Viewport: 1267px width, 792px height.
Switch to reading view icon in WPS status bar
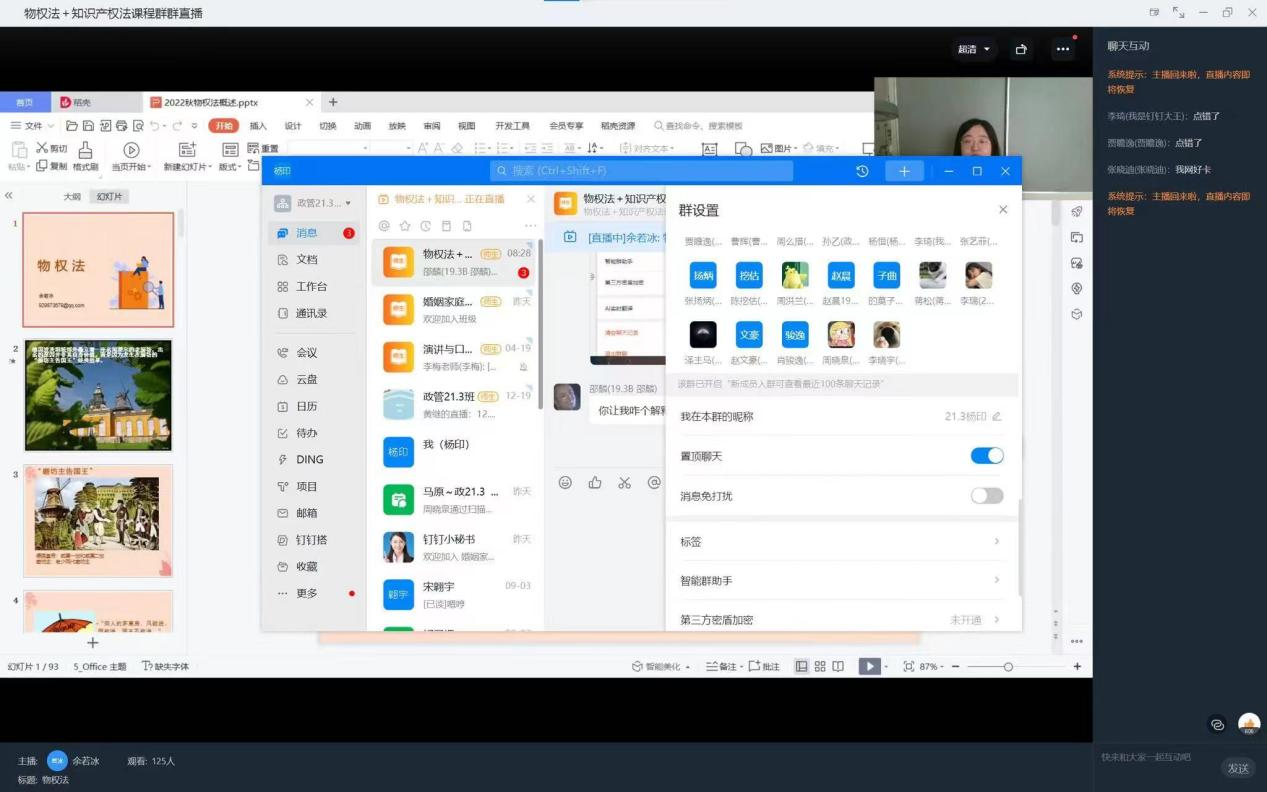(838, 667)
